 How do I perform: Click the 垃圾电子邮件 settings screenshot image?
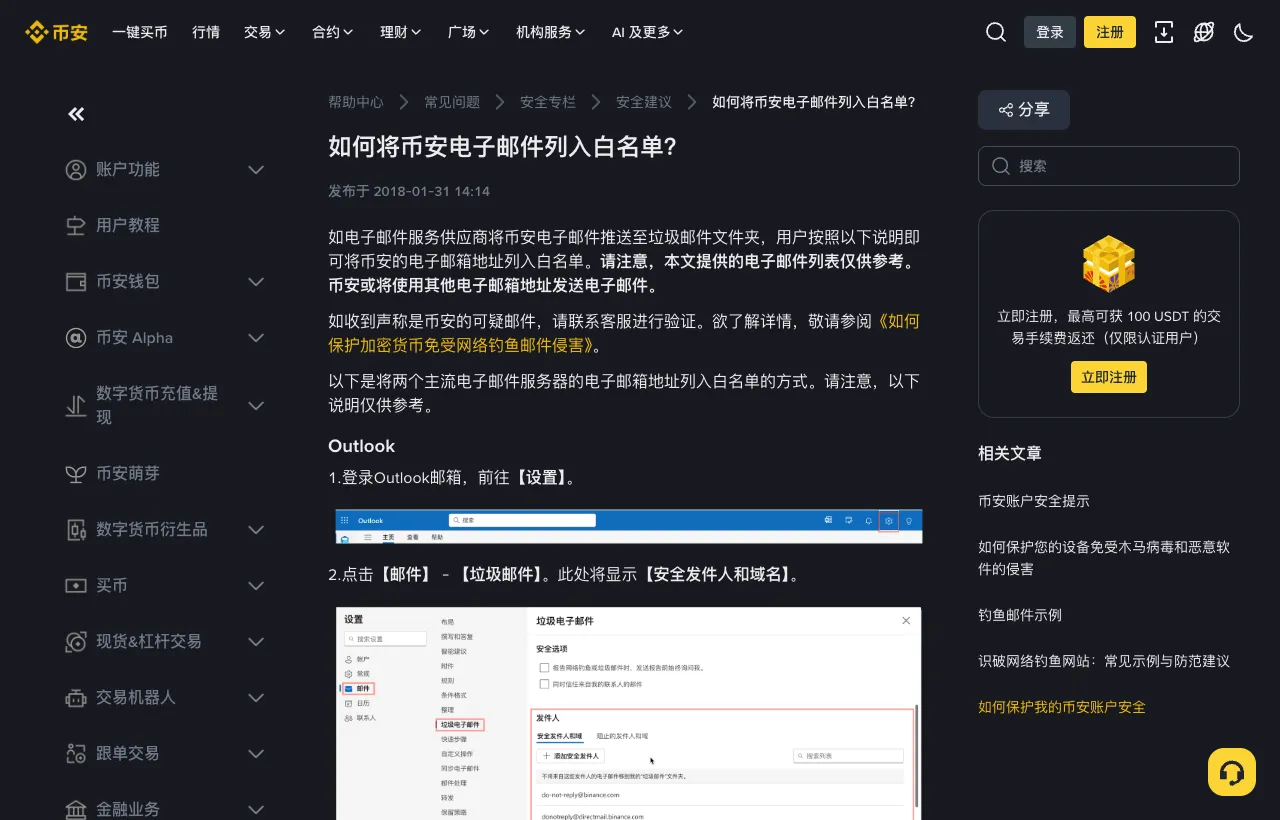coord(629,713)
